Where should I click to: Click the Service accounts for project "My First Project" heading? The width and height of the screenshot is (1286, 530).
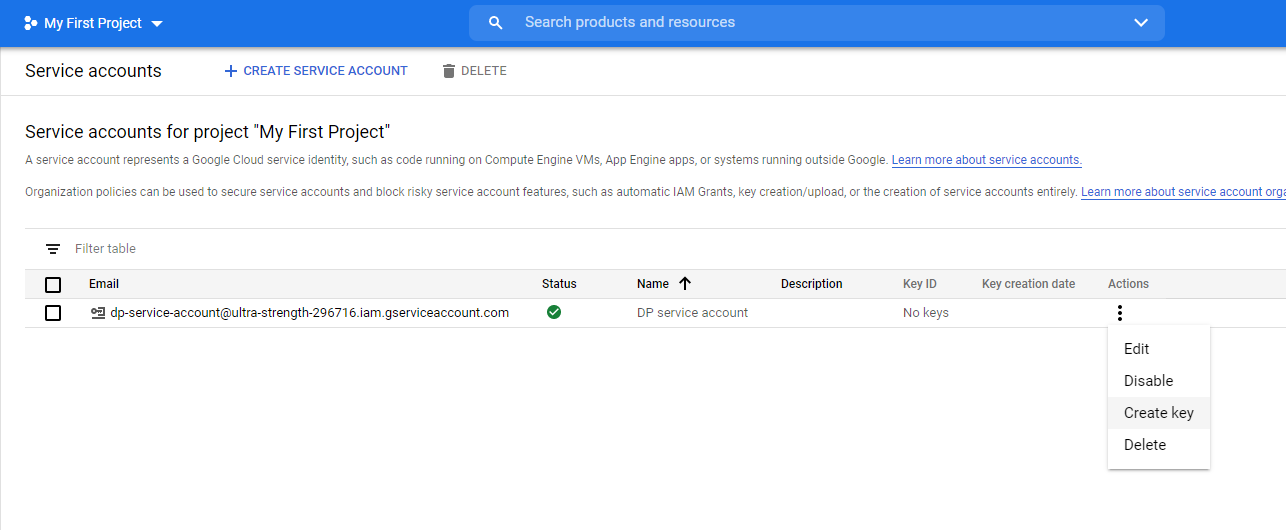(207, 132)
